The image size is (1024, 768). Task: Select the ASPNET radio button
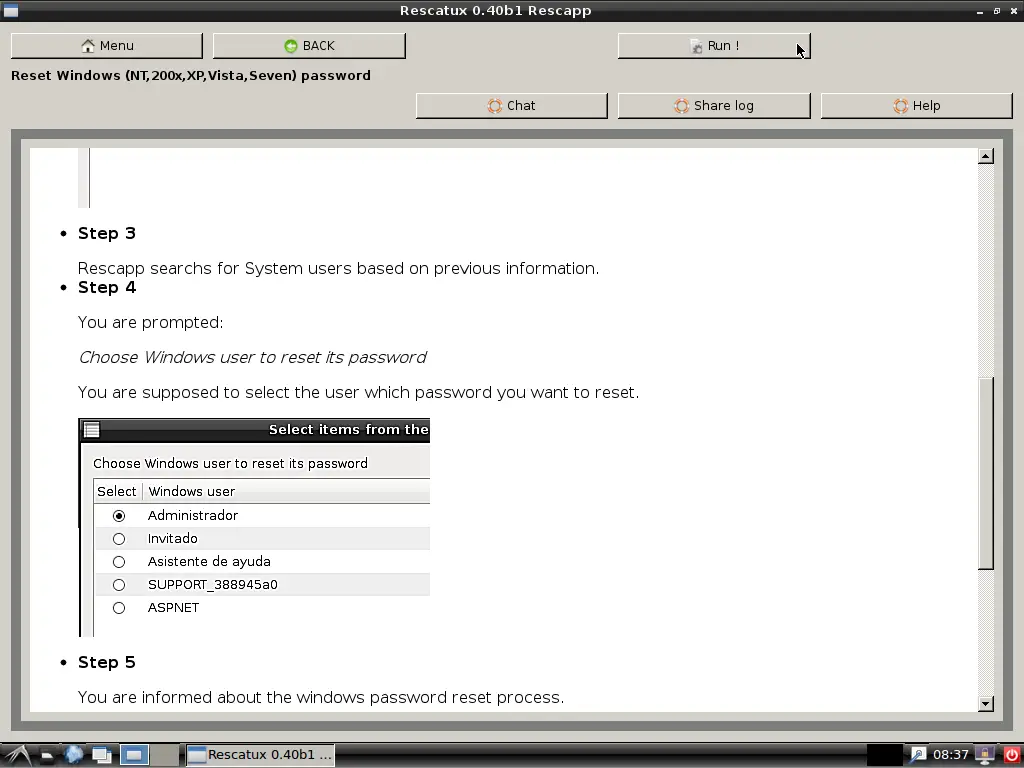click(x=119, y=608)
